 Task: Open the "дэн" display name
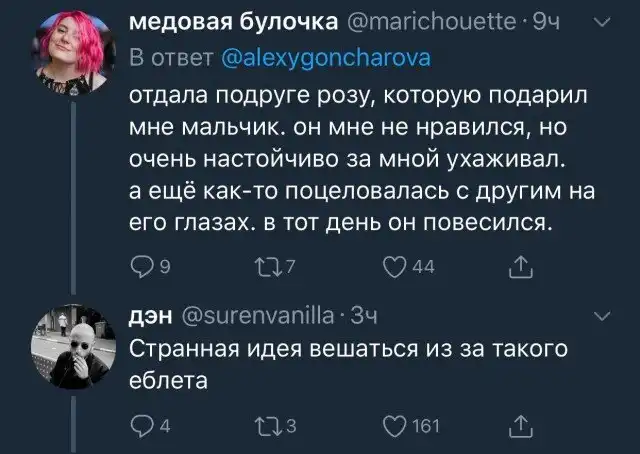point(151,319)
